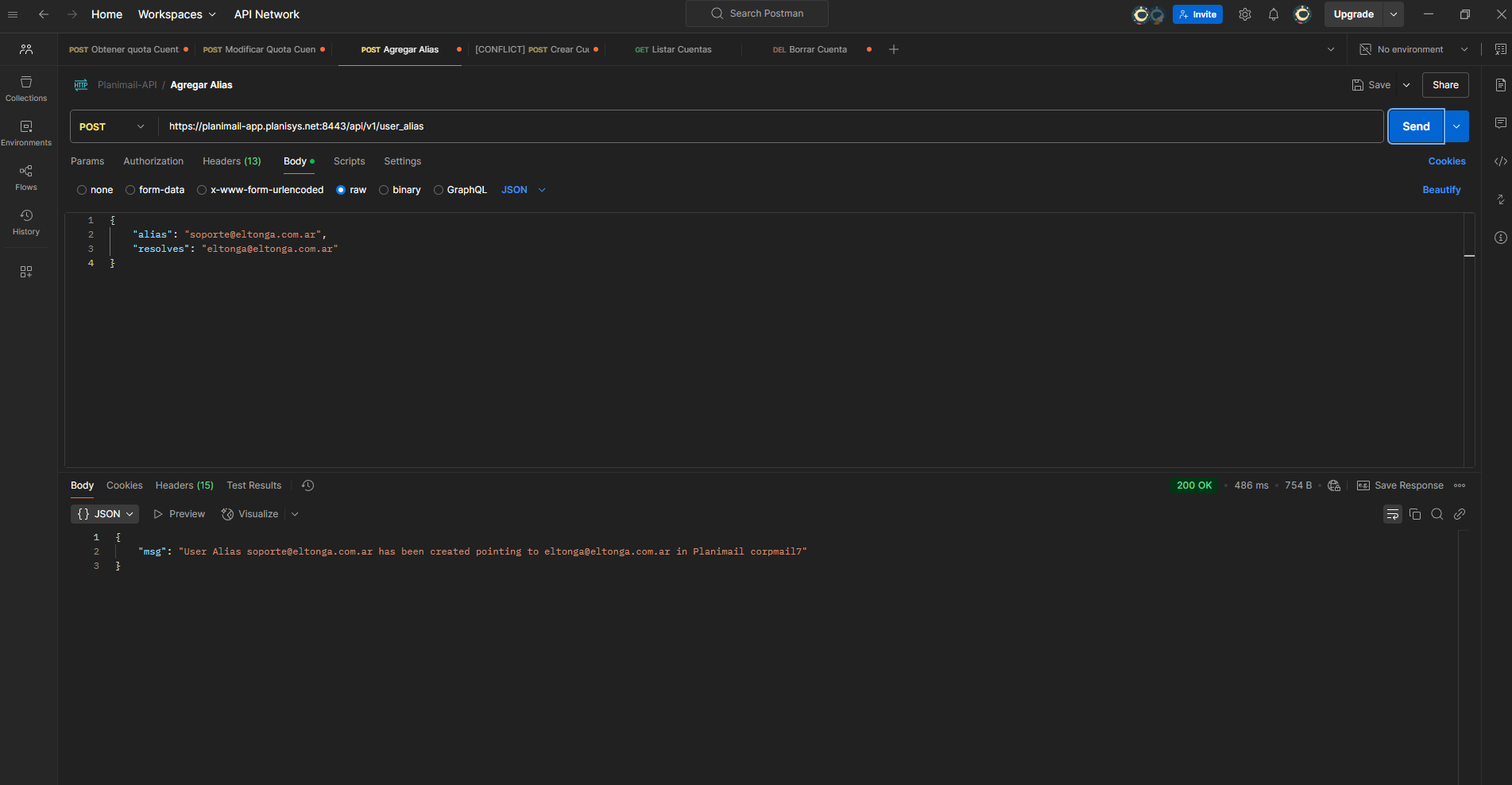The height and width of the screenshot is (785, 1512).
Task: Open Postman settings gear icon
Action: (x=1245, y=14)
